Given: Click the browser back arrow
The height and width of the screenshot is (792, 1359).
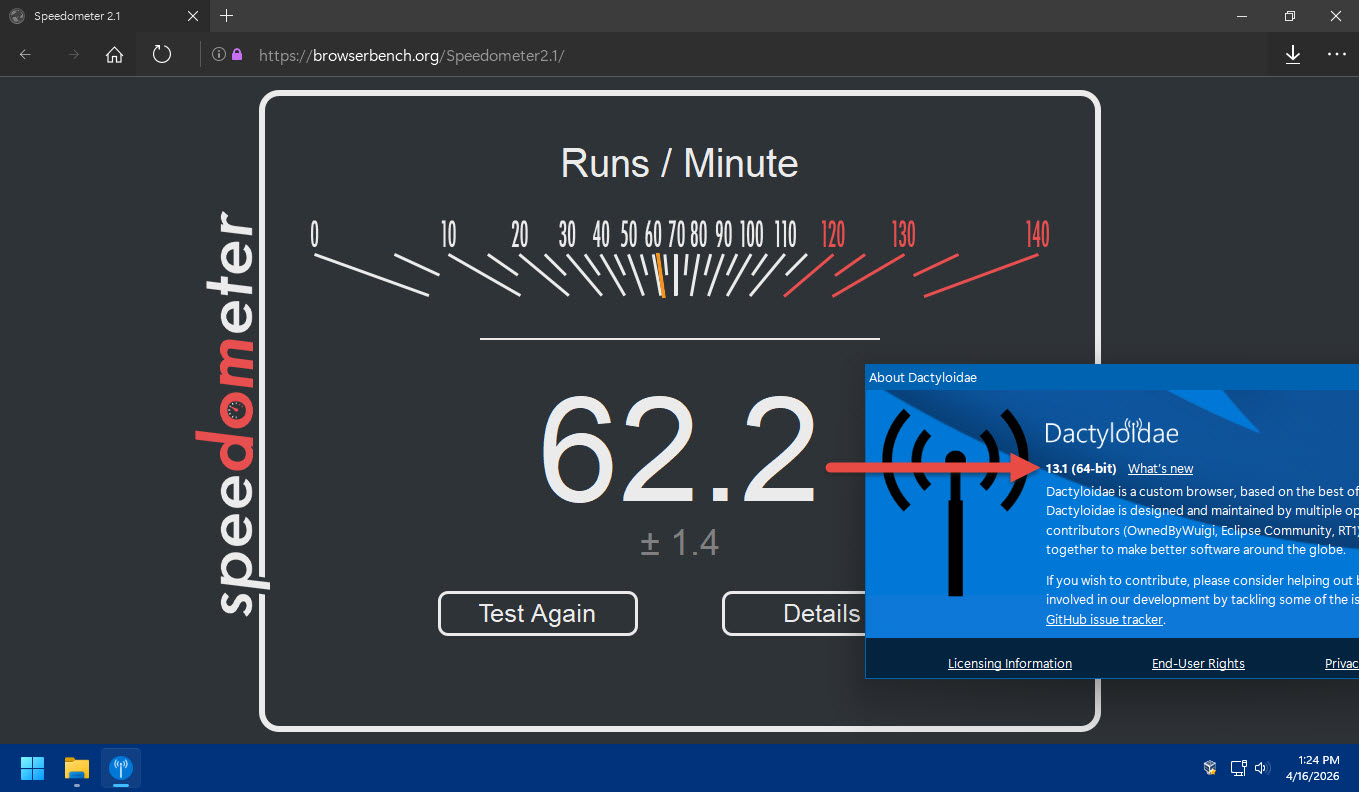Looking at the screenshot, I should [x=26, y=55].
